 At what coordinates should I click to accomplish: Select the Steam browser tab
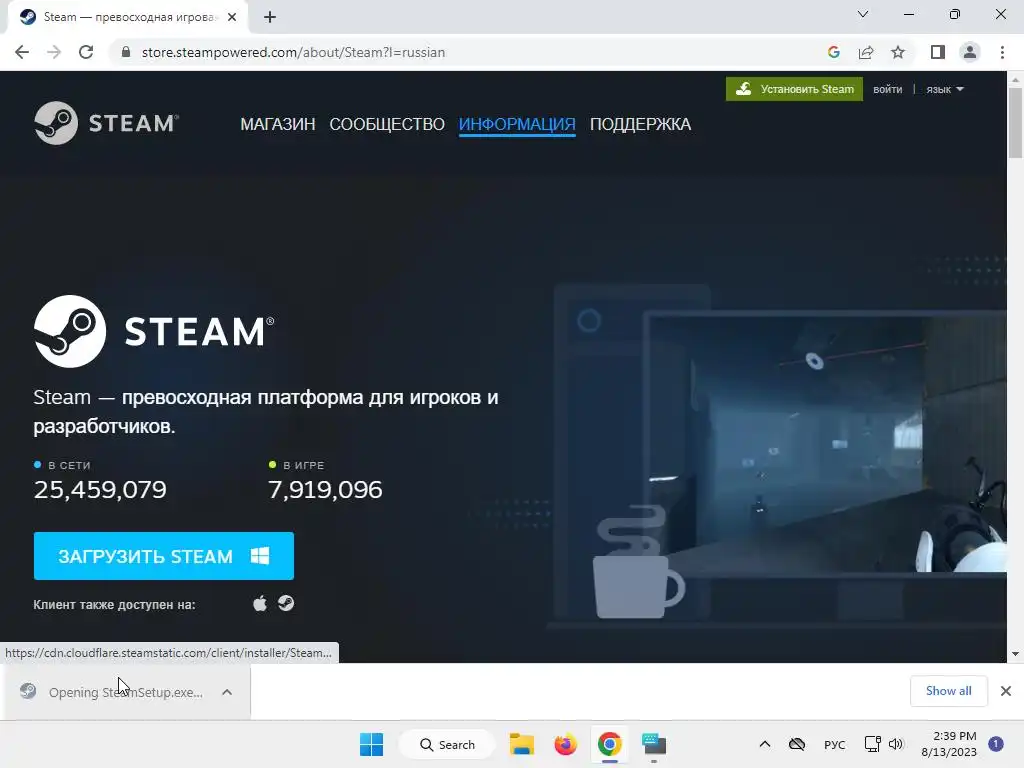point(127,17)
